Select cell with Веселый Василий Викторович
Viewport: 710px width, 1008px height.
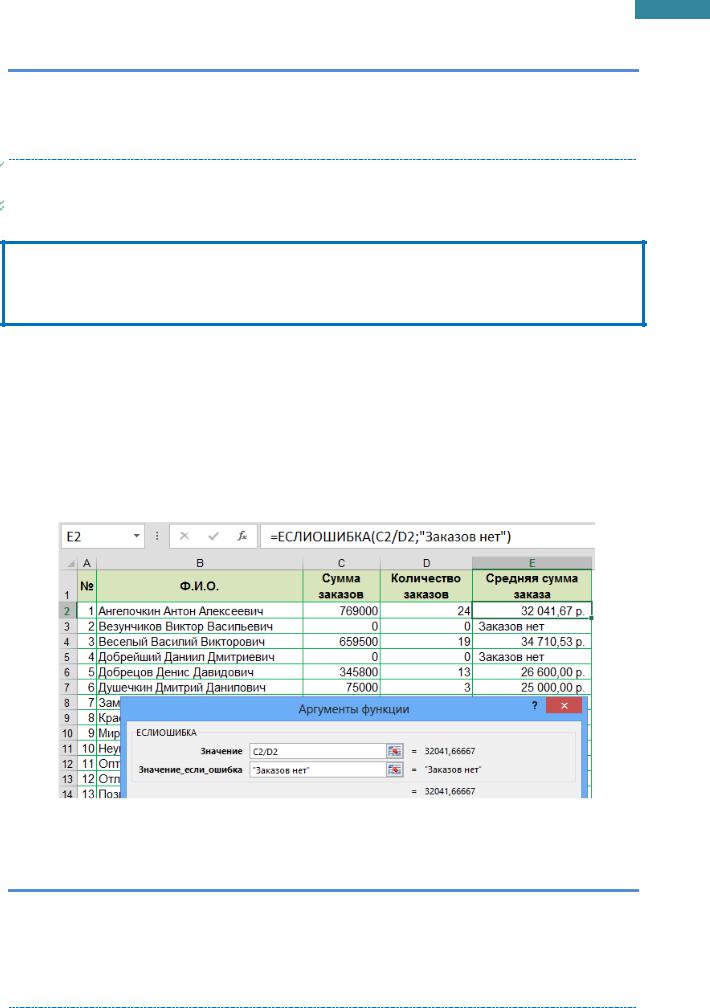198,641
